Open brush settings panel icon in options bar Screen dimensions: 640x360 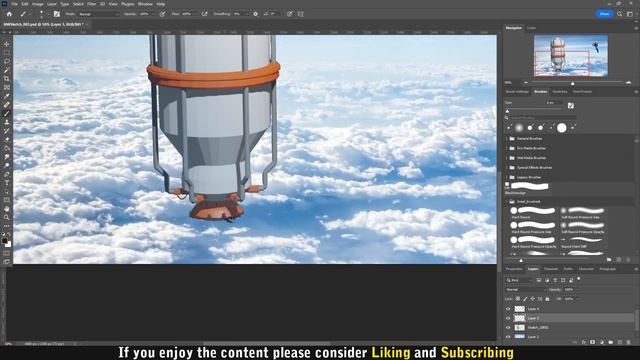click(57, 14)
